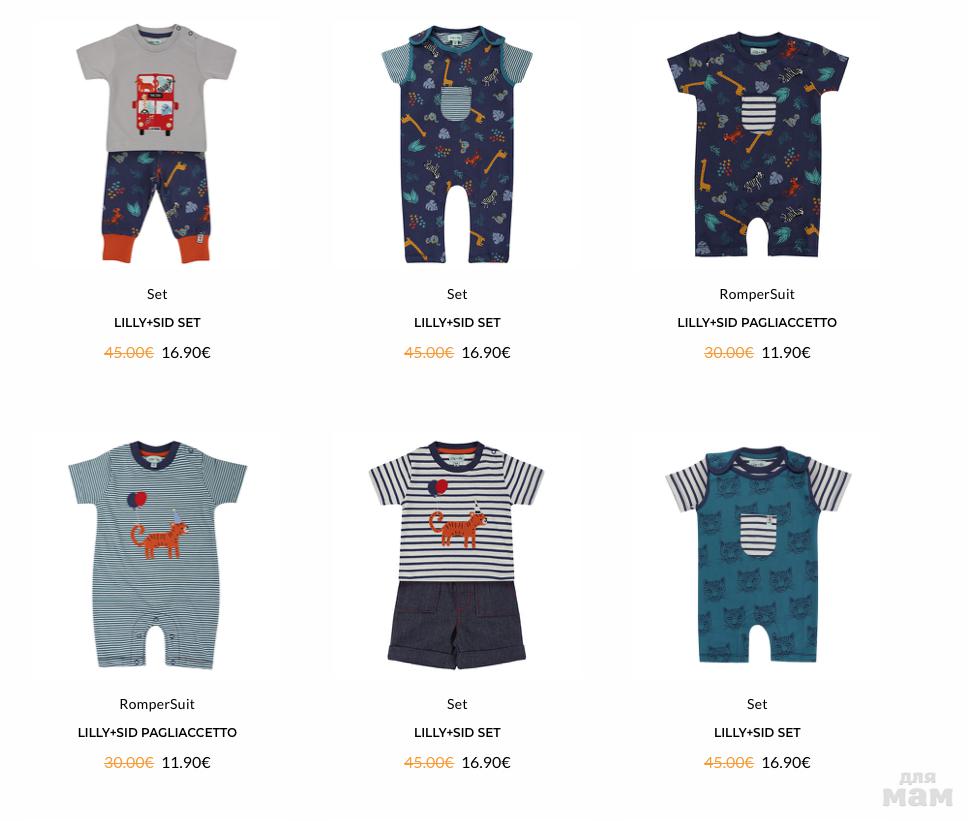Click LILLY+SID PAGLIACCETTO title under striped tiger romper
968x821 pixels.
(157, 732)
